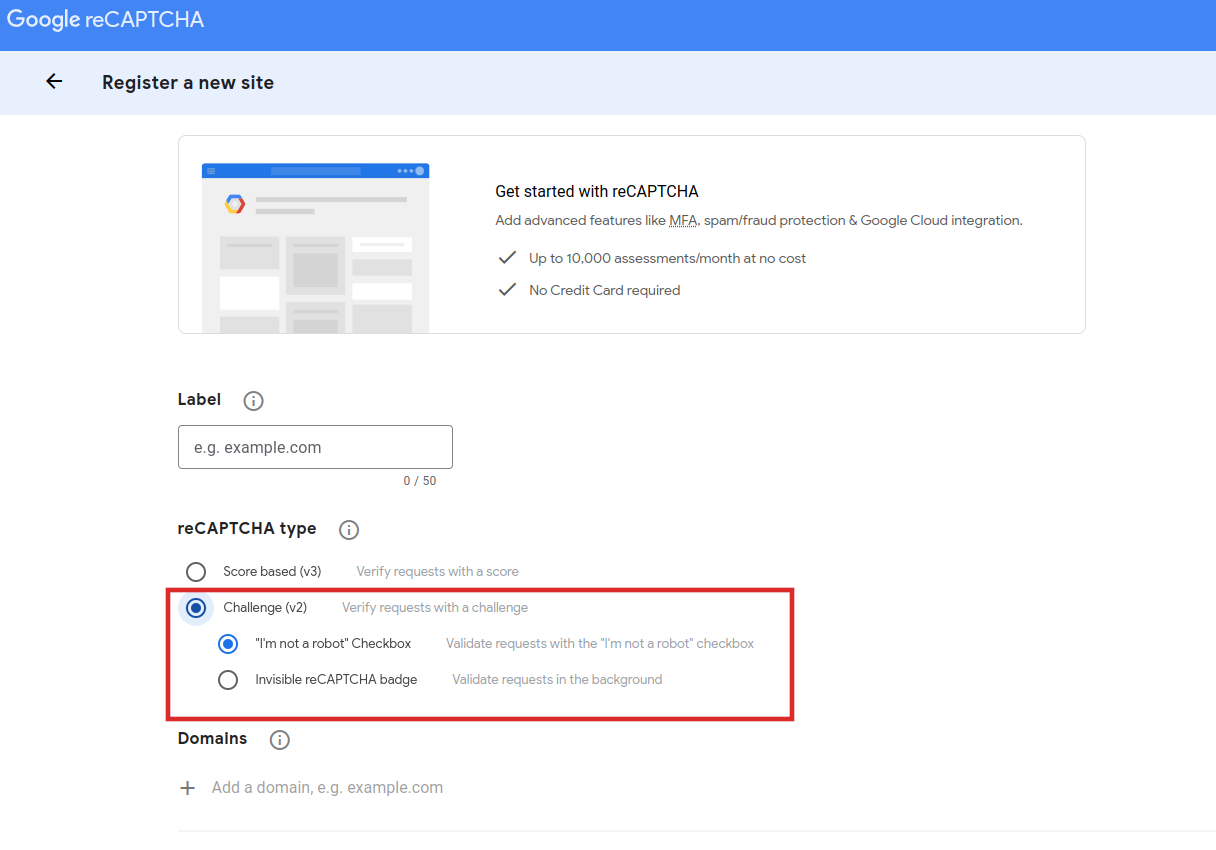This screenshot has width=1216, height=850.
Task: Click the plus icon to add a domain
Action: pos(187,788)
